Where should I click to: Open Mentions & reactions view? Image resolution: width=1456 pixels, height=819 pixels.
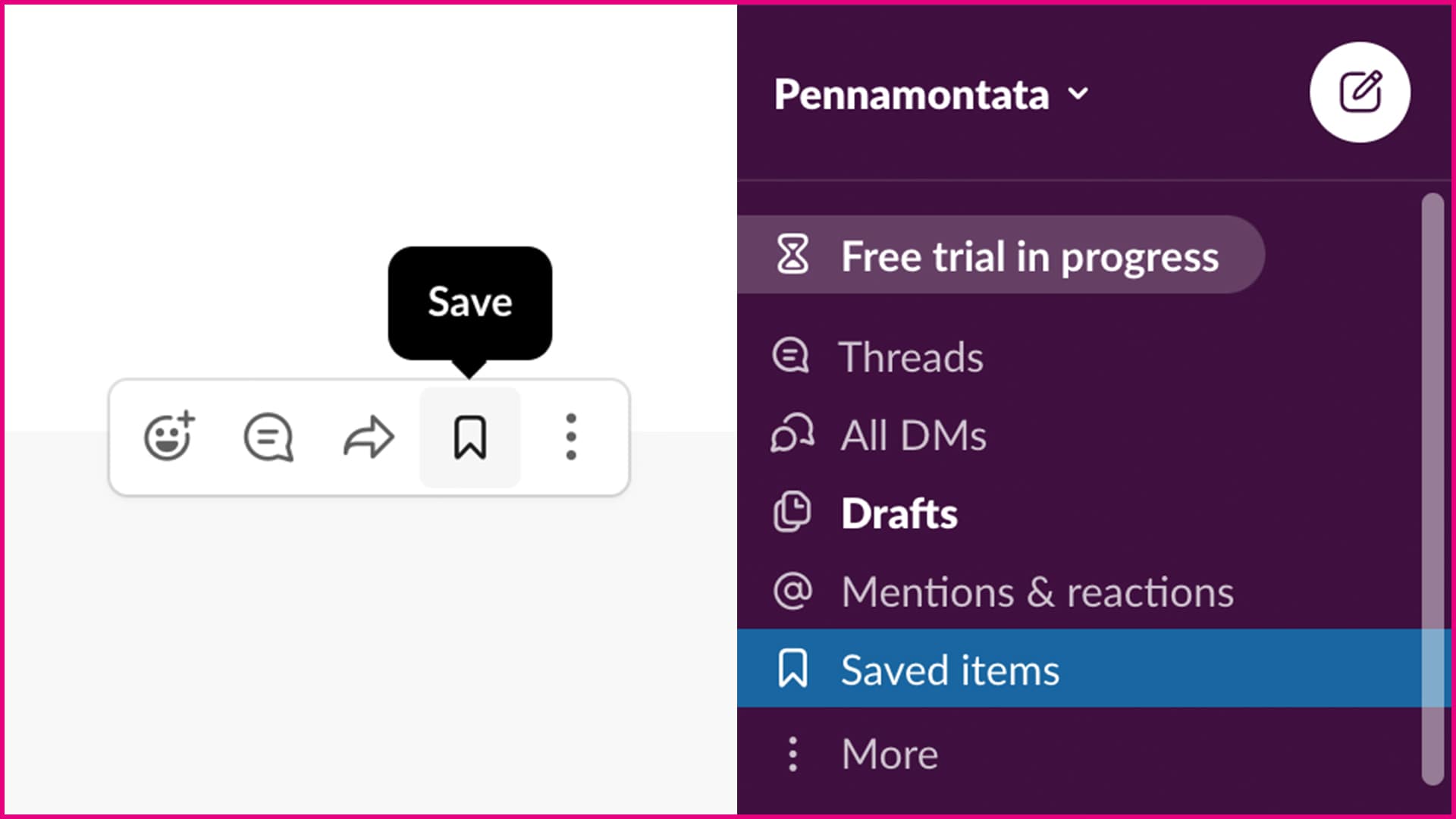(x=1037, y=591)
